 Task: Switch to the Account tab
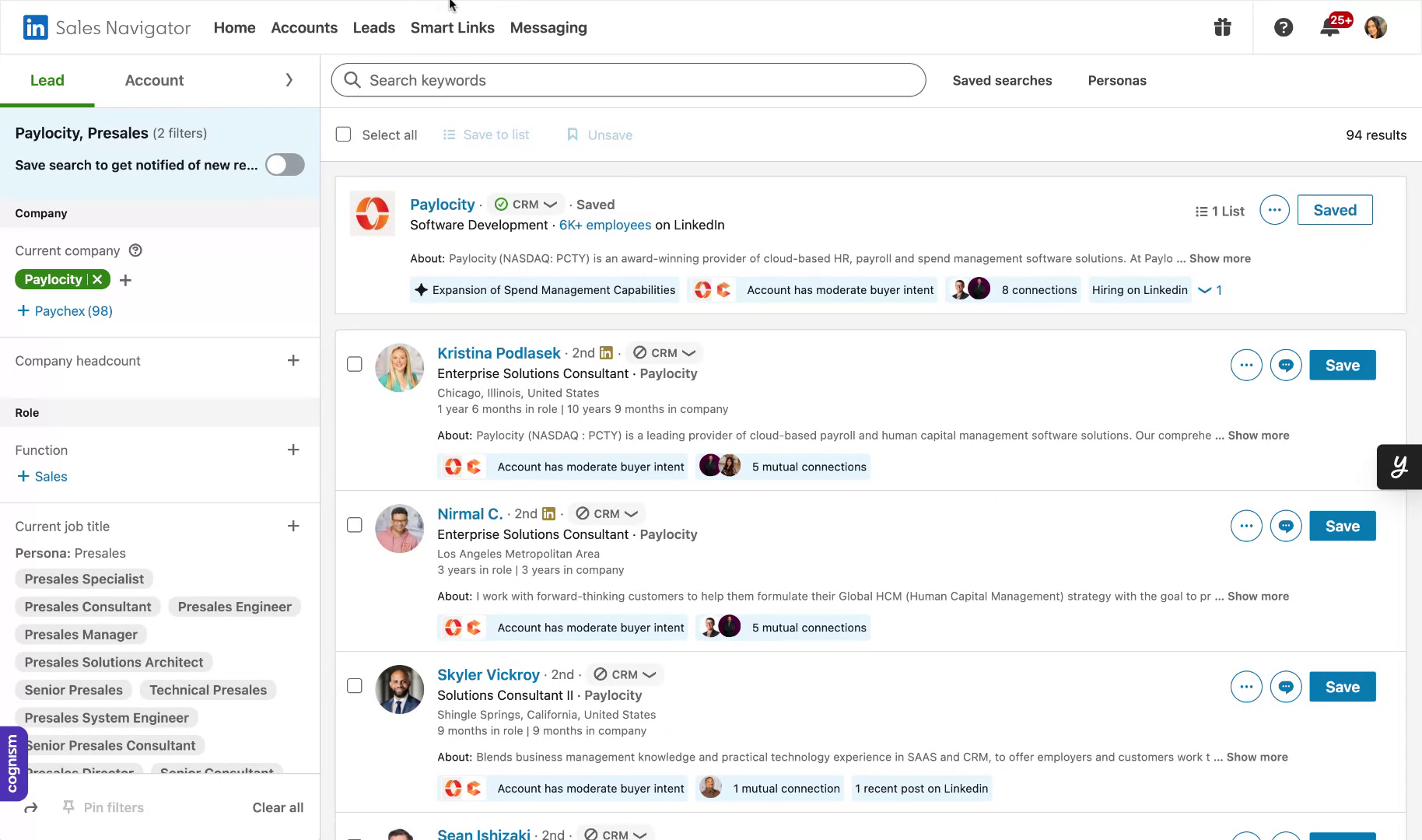point(154,81)
